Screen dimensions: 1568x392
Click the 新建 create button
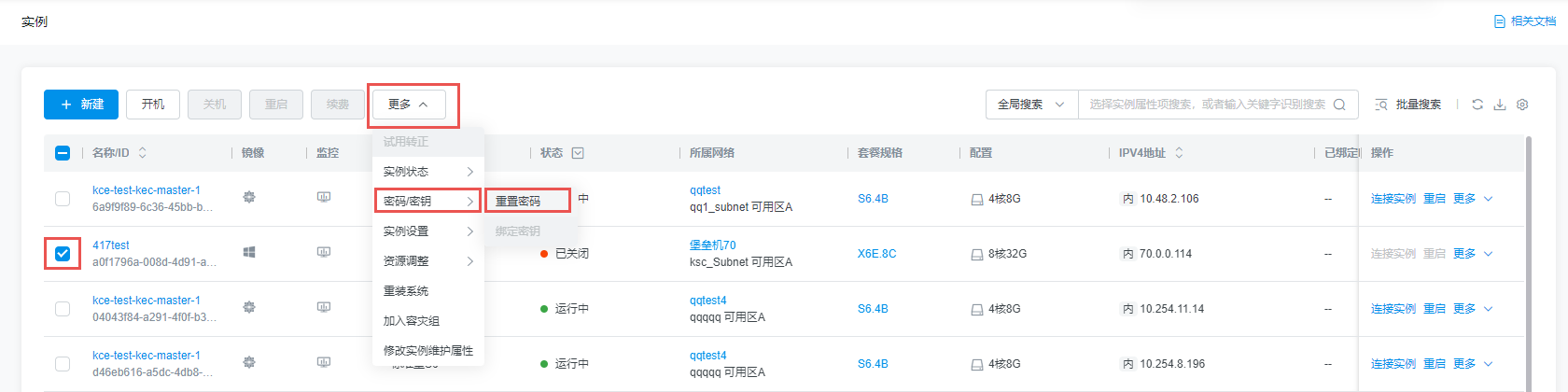(x=81, y=105)
